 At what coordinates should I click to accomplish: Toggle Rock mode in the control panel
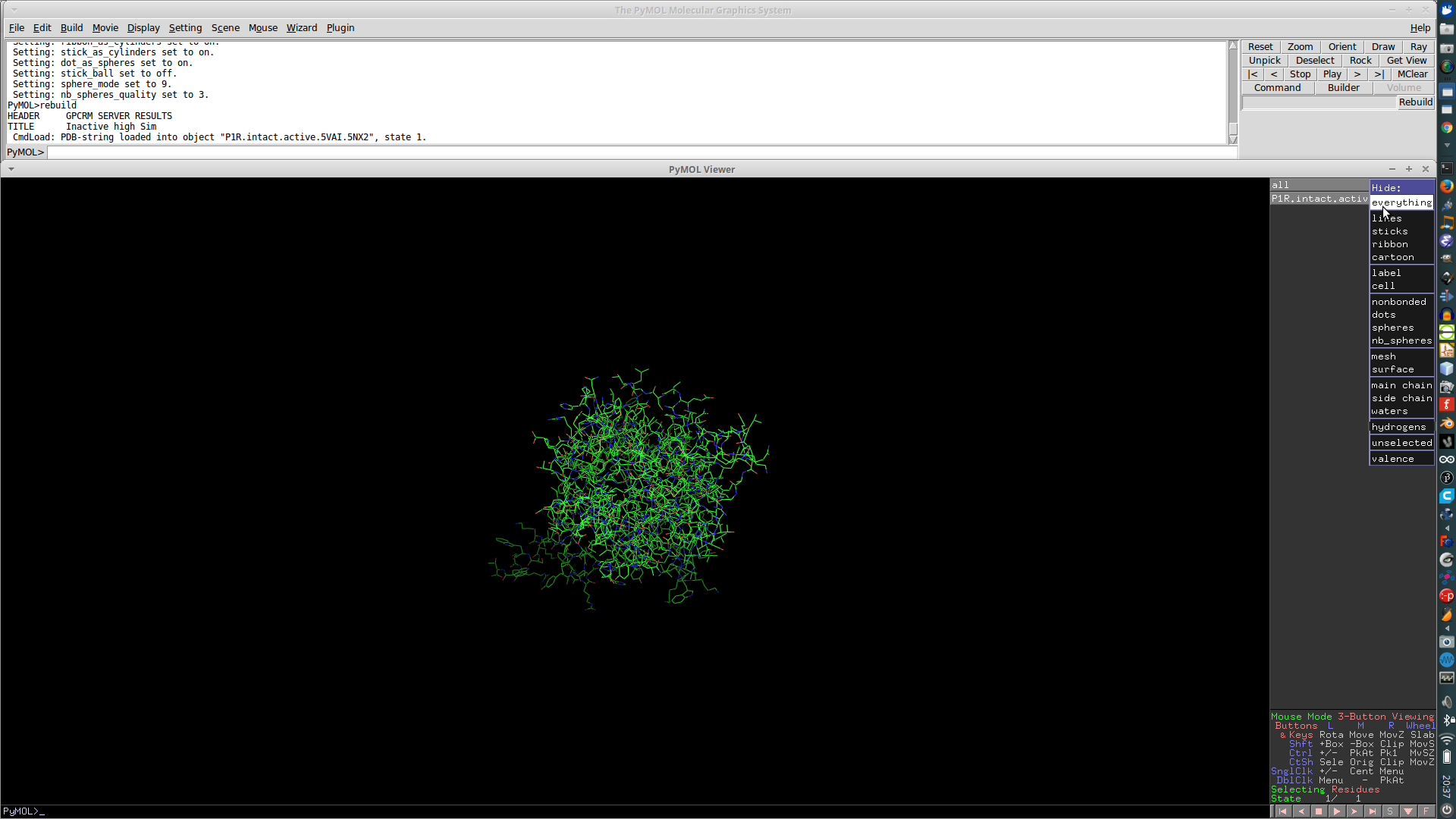click(1360, 61)
